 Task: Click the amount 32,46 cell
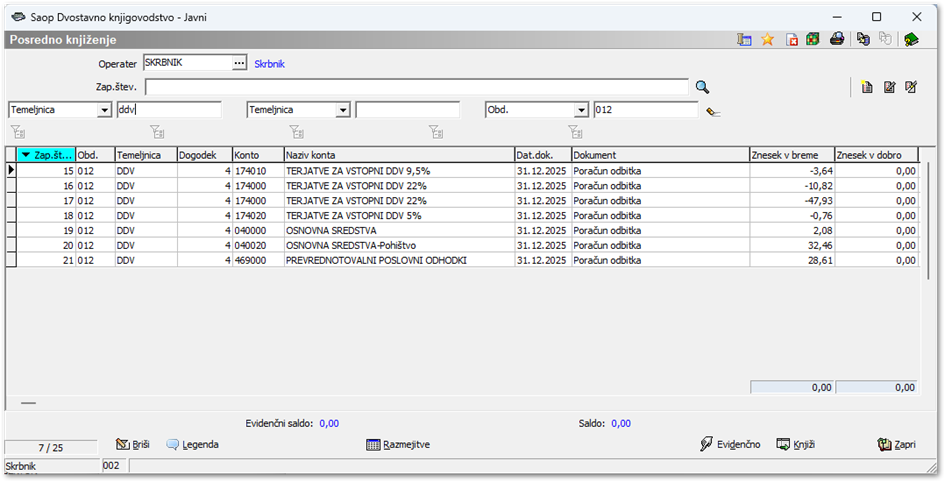[x=792, y=246]
